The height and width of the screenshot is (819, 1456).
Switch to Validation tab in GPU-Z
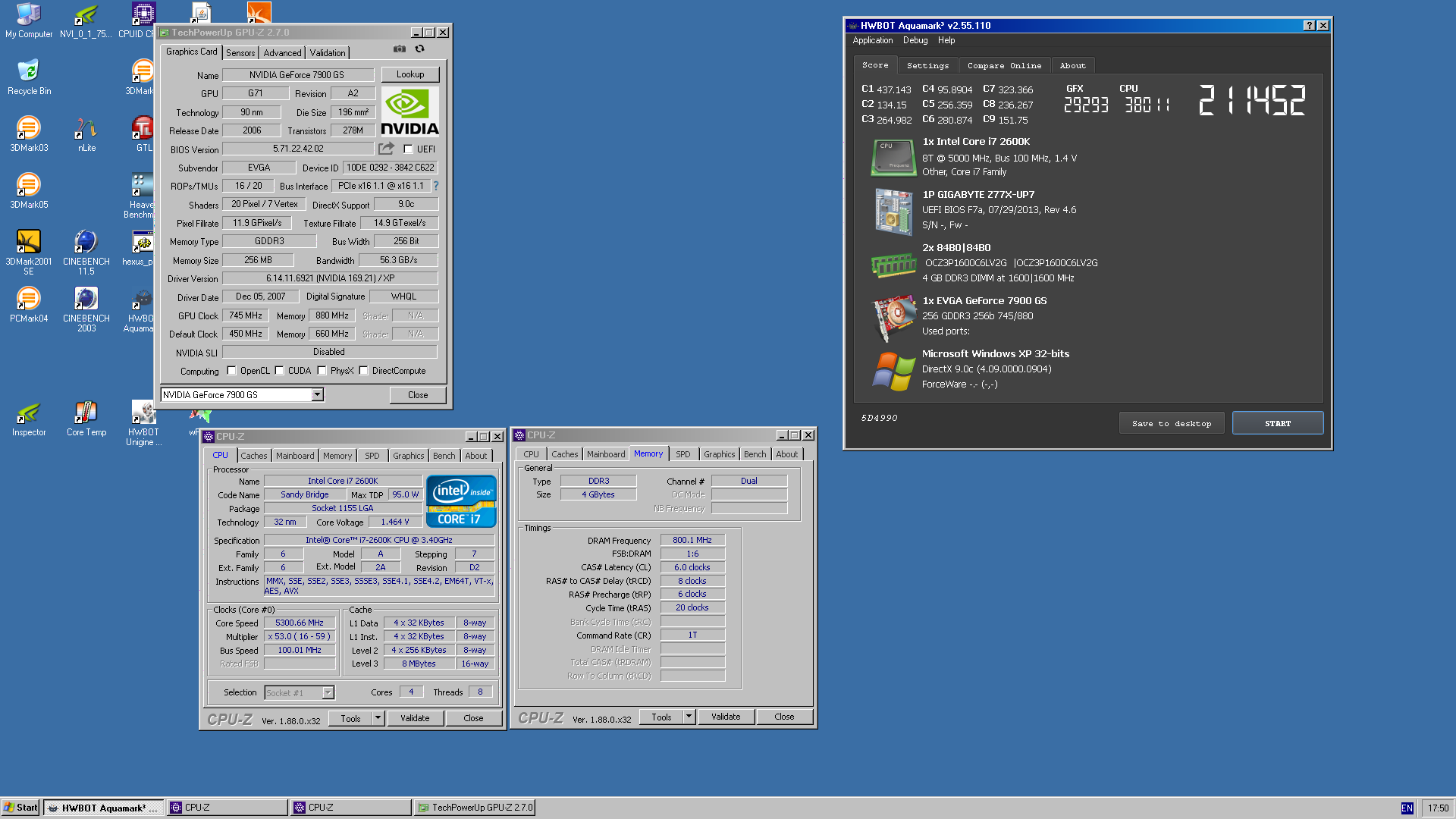(328, 52)
